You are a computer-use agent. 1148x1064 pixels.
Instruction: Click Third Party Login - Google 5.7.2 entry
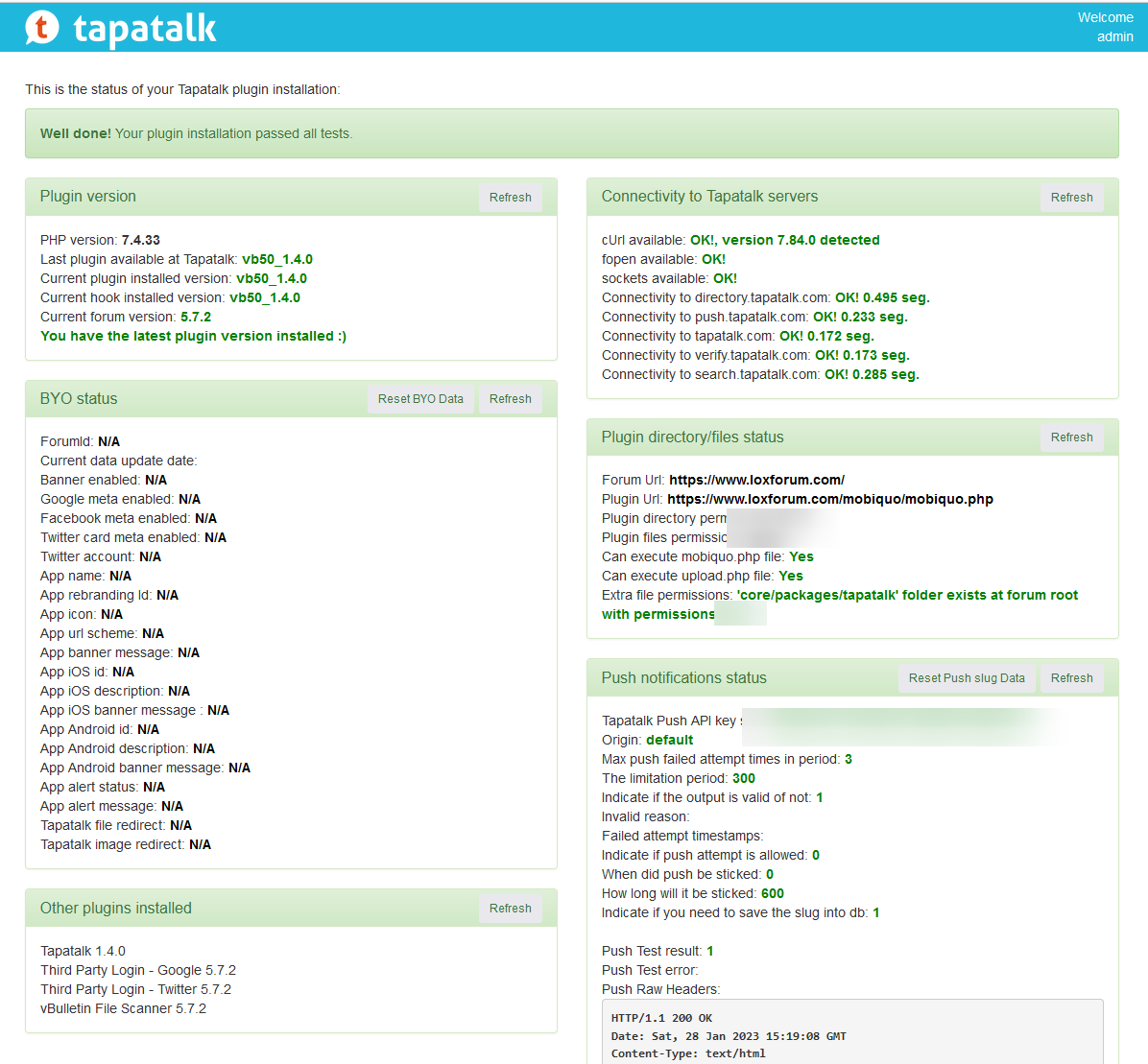click(138, 970)
